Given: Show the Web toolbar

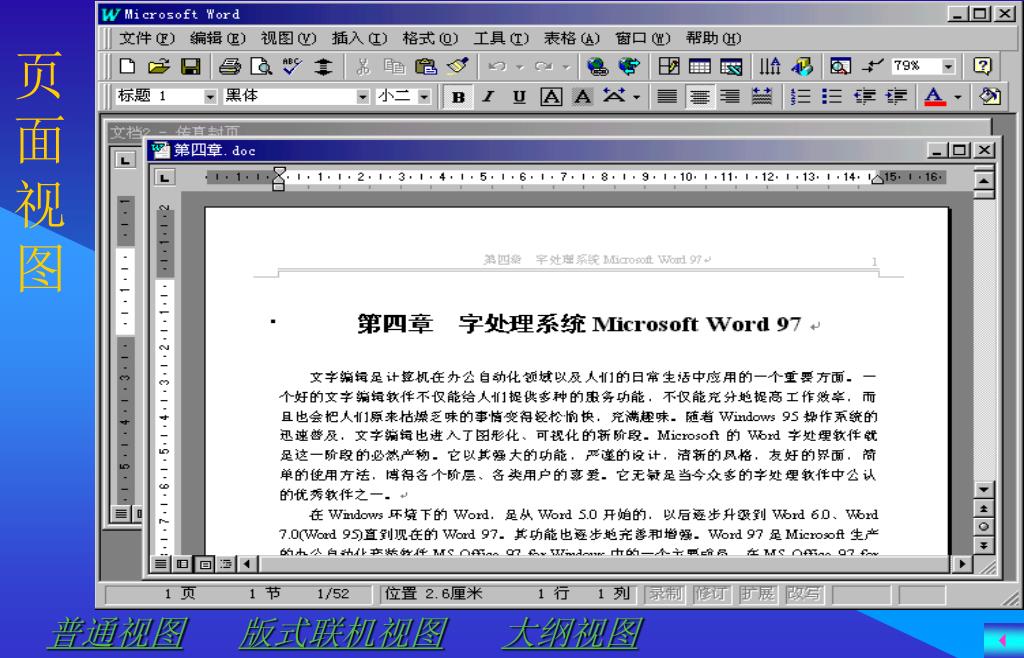Looking at the screenshot, I should pos(630,66).
